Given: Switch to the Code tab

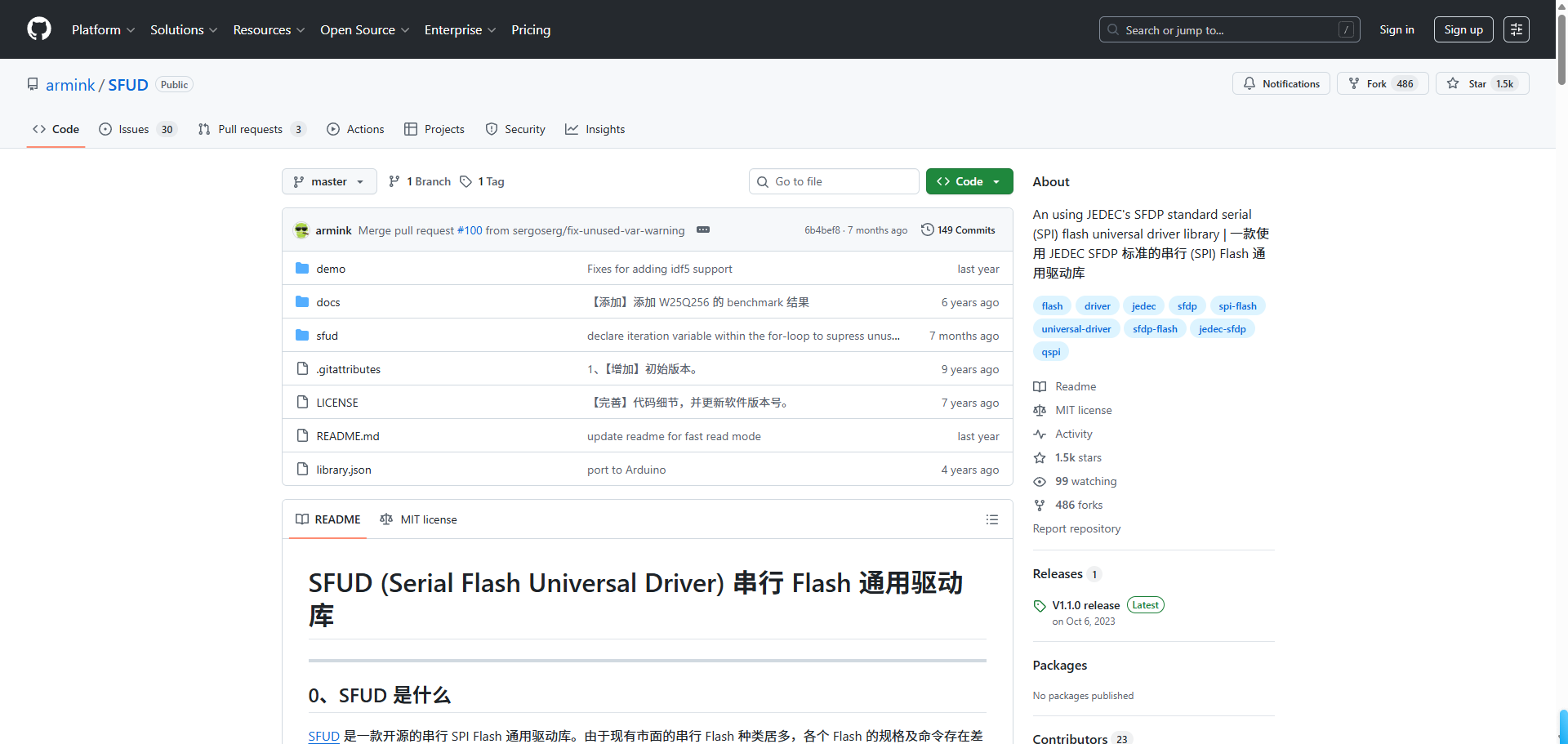Looking at the screenshot, I should click(x=56, y=129).
